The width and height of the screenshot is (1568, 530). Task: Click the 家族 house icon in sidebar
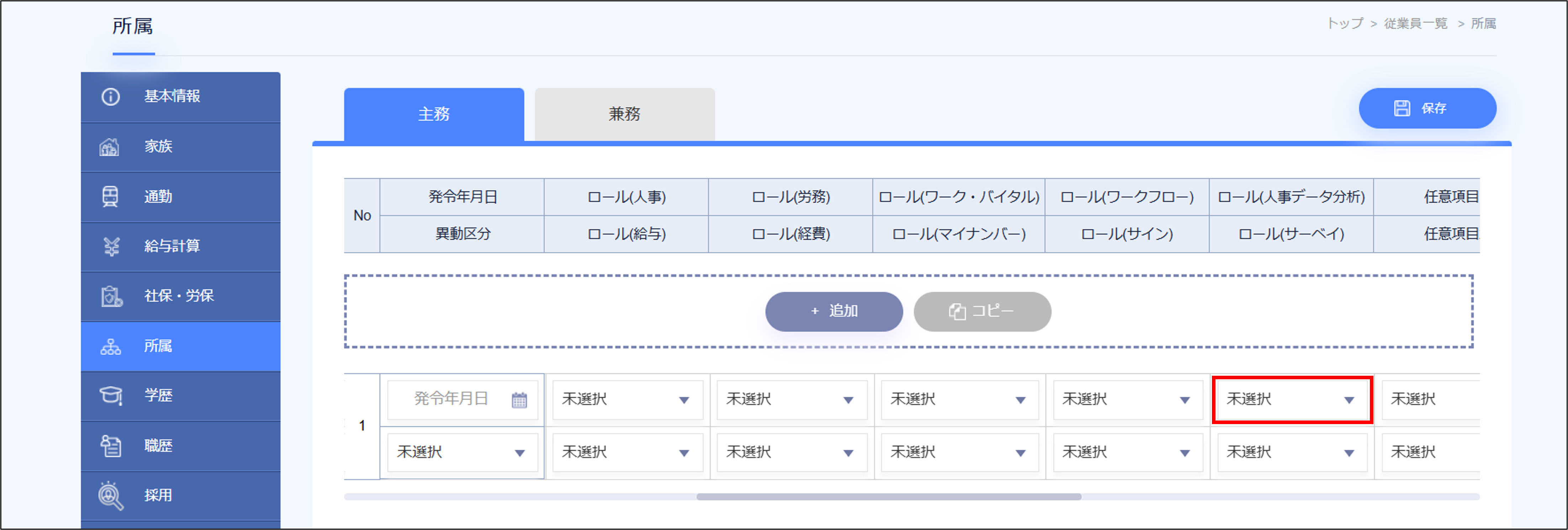110,147
